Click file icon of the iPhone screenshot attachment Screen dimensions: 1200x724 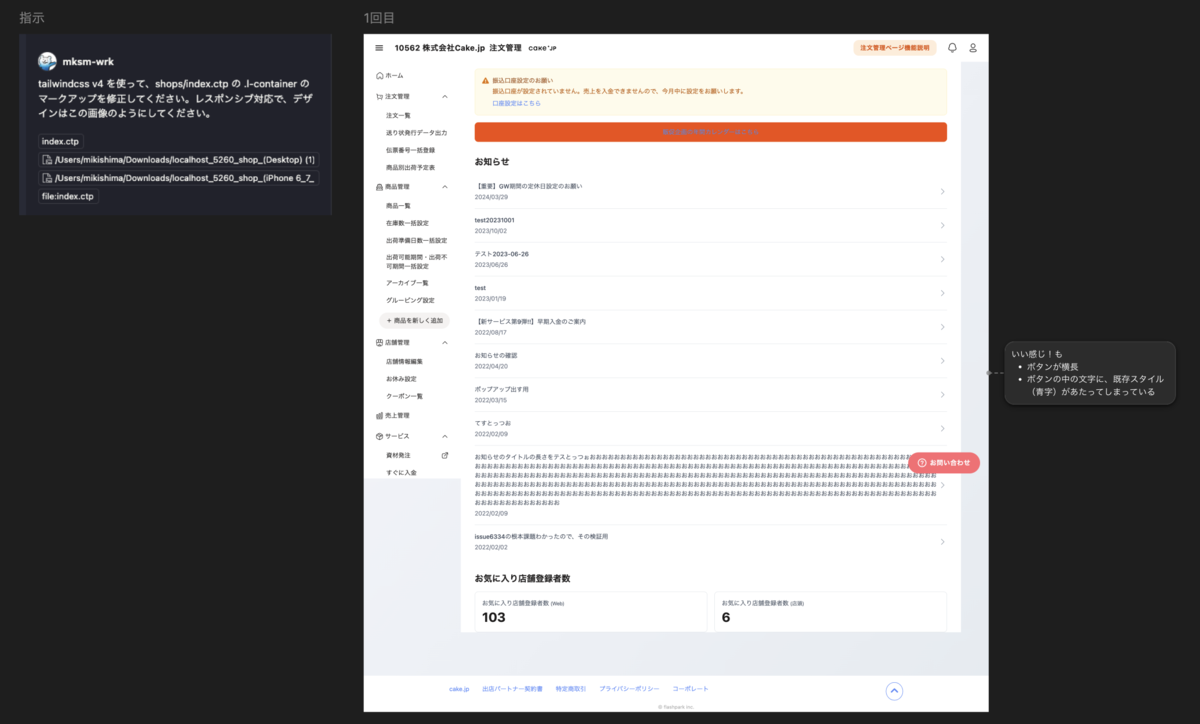47,178
